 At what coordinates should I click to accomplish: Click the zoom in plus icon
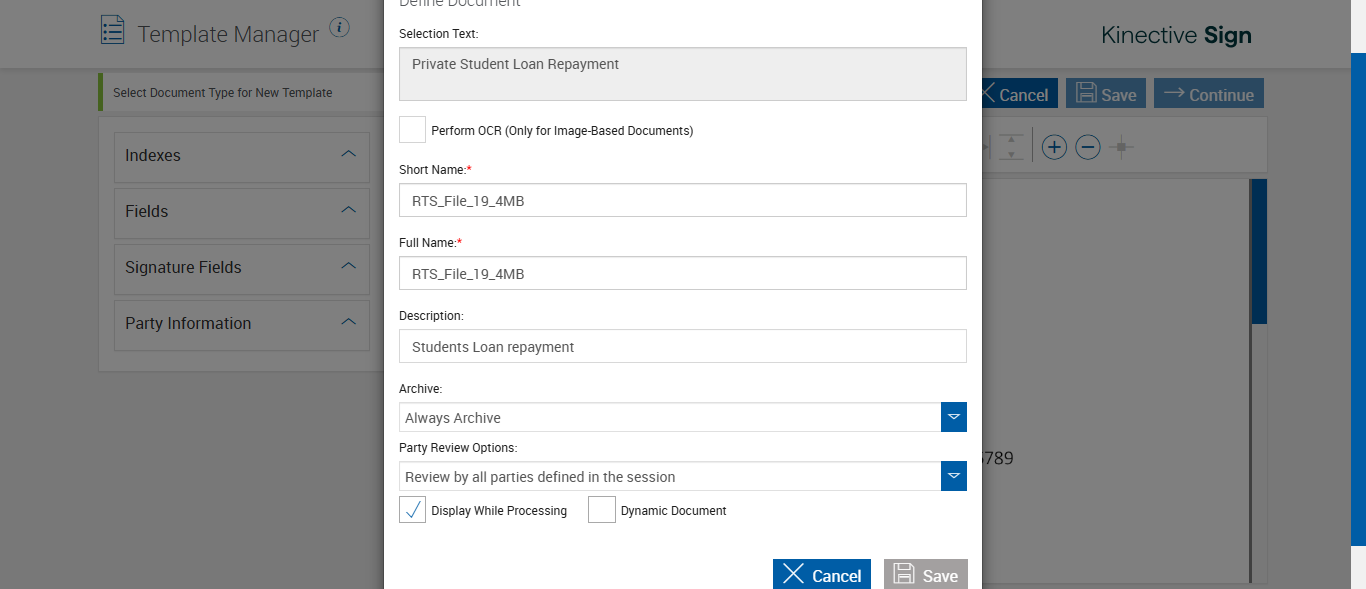click(1054, 148)
